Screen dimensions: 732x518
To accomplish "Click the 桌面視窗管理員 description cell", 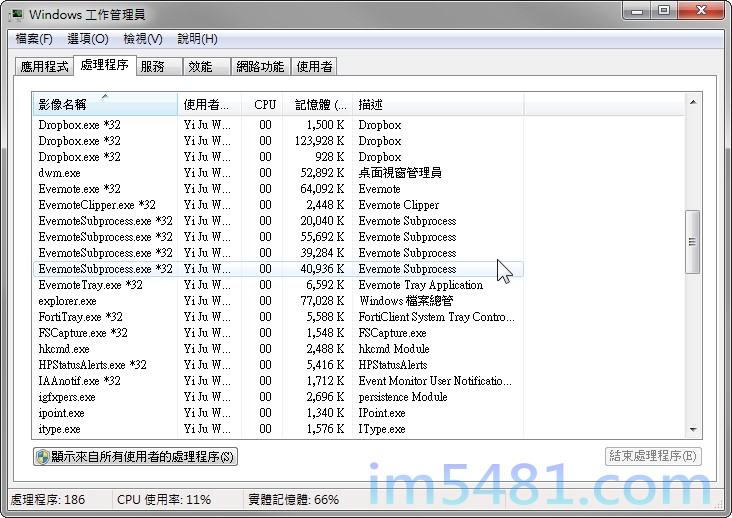I will pyautogui.click(x=400, y=173).
